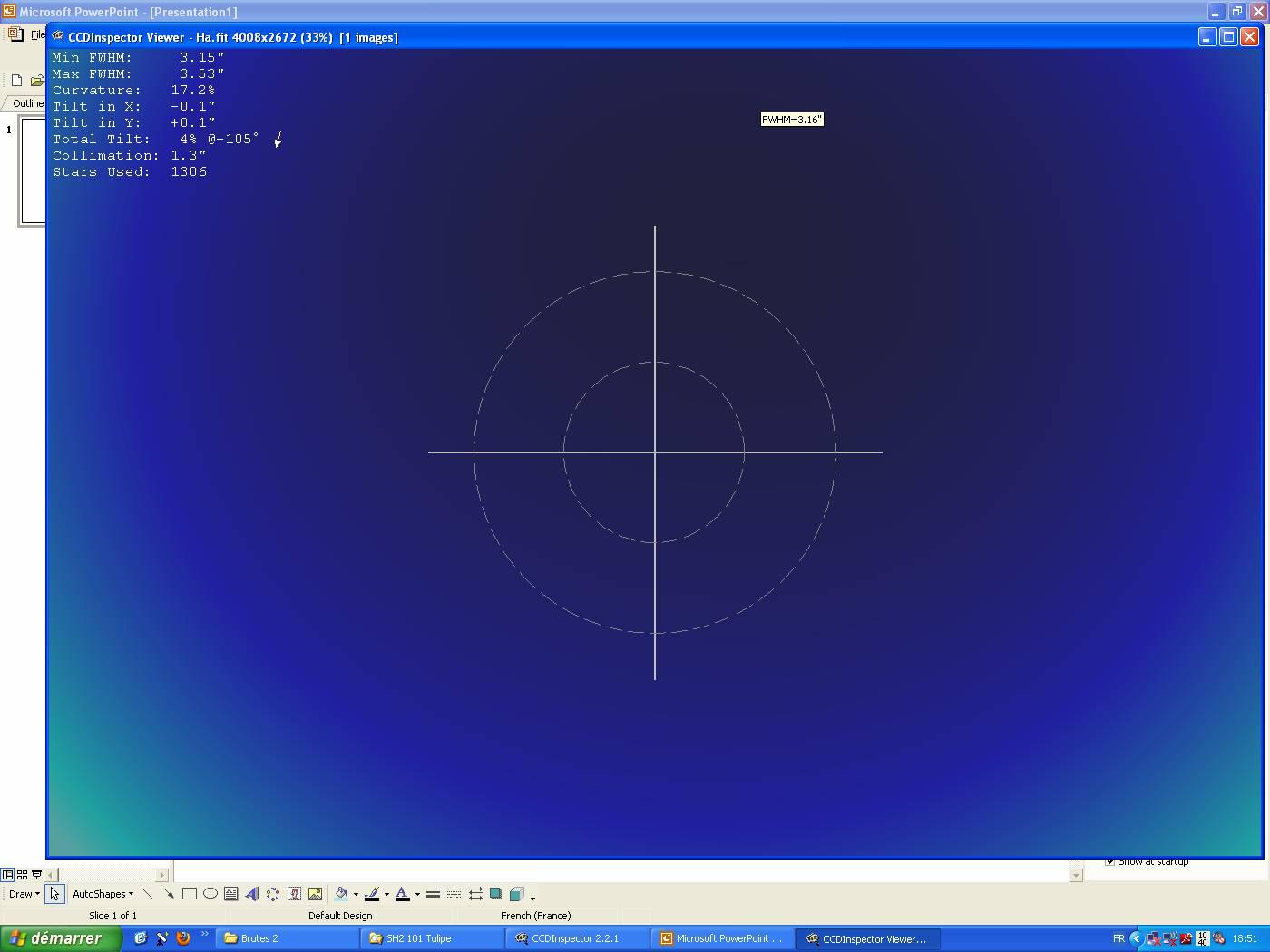Switch to CCDInspector 2.2.1 taskbar window
This screenshot has height=952, width=1270.
coord(578,938)
